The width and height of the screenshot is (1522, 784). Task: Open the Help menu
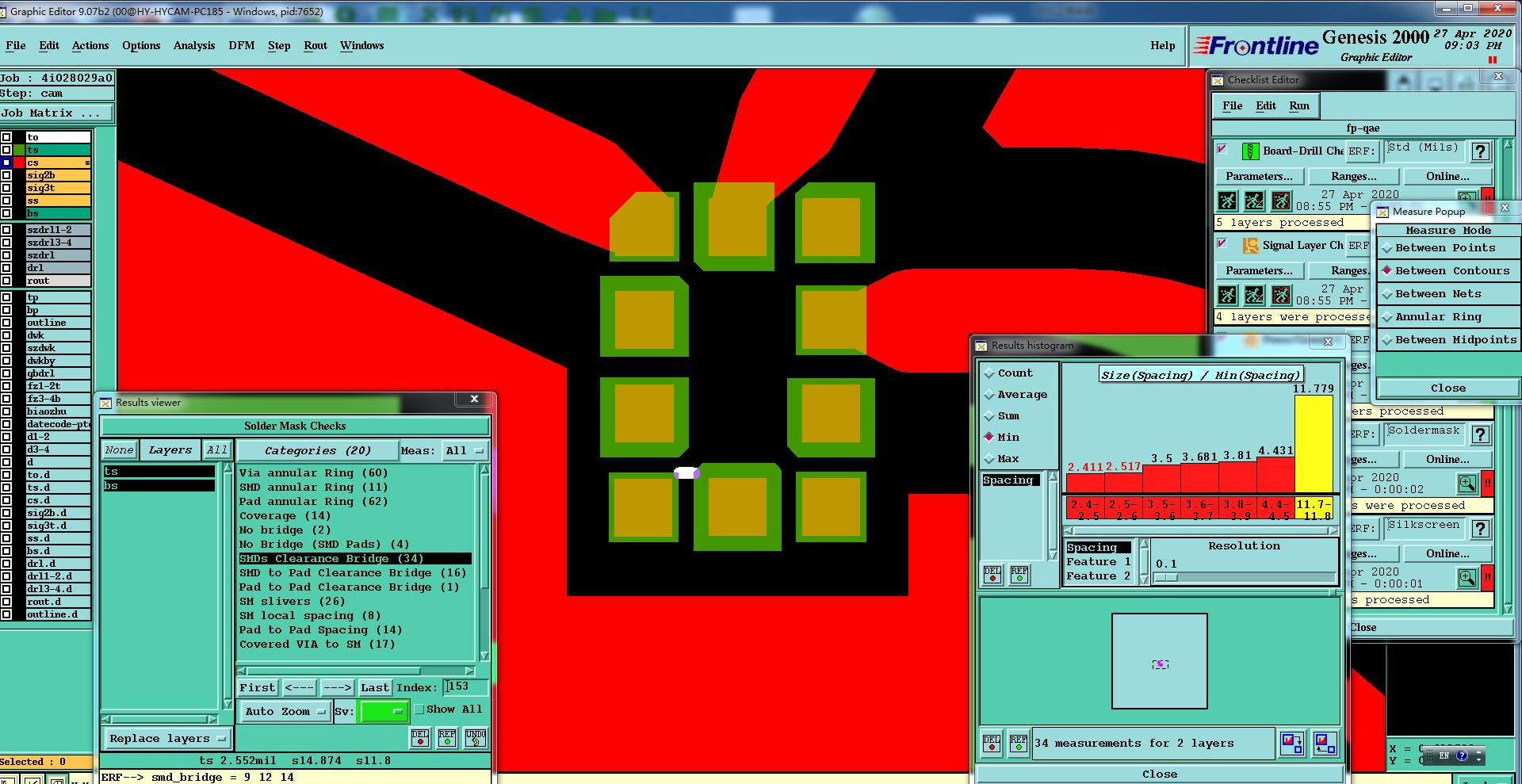coord(1163,45)
